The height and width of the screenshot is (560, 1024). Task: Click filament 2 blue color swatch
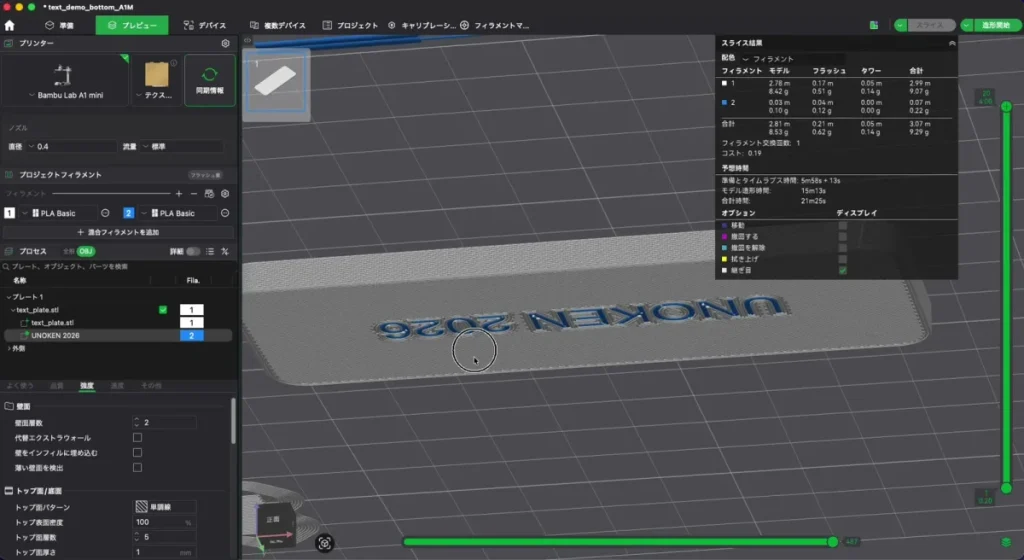click(129, 213)
